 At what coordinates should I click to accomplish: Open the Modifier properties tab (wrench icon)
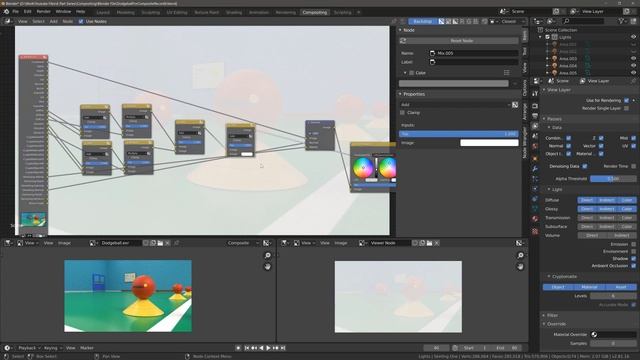tap(535, 169)
